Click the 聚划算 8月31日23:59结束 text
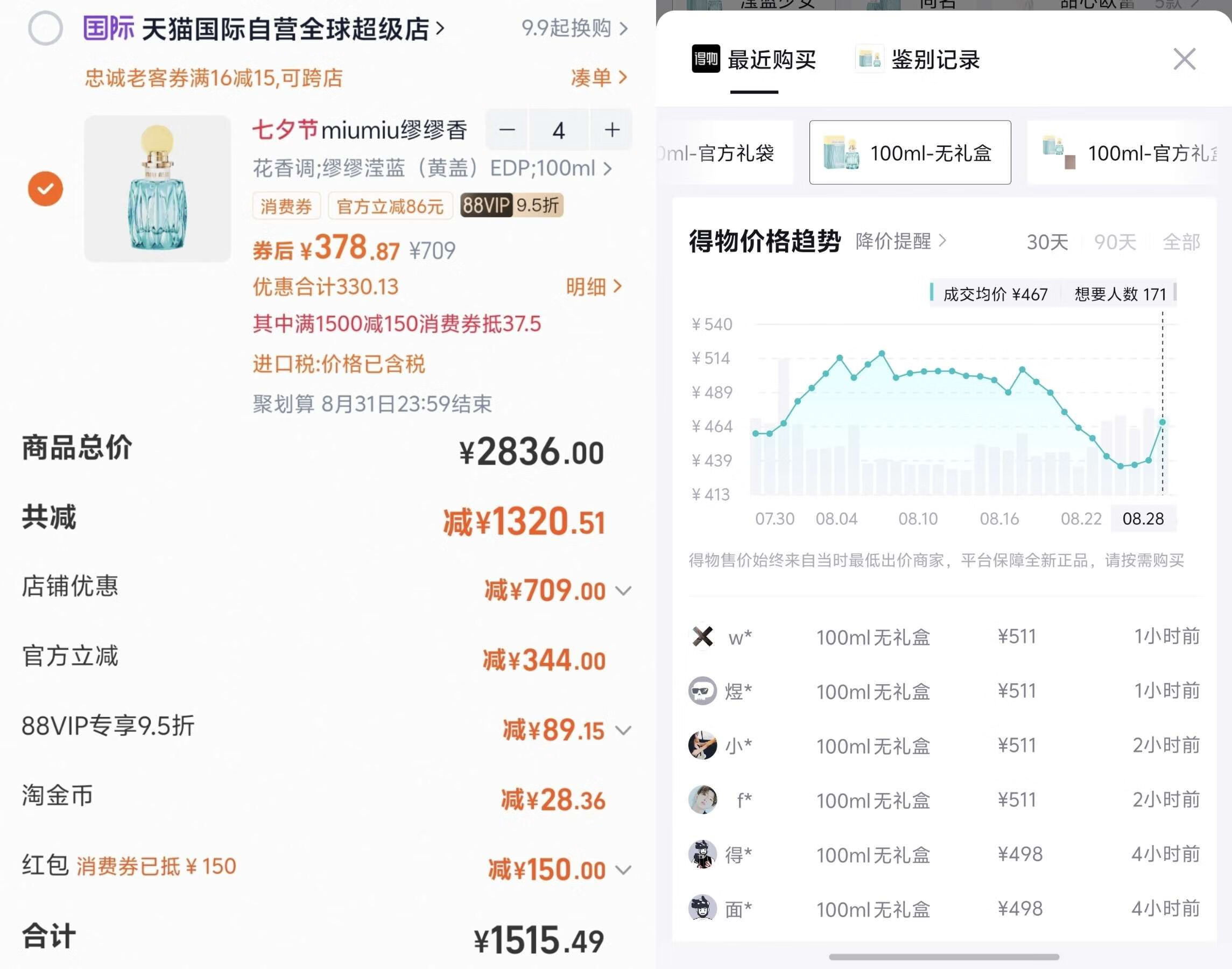1232x969 pixels. click(x=372, y=404)
